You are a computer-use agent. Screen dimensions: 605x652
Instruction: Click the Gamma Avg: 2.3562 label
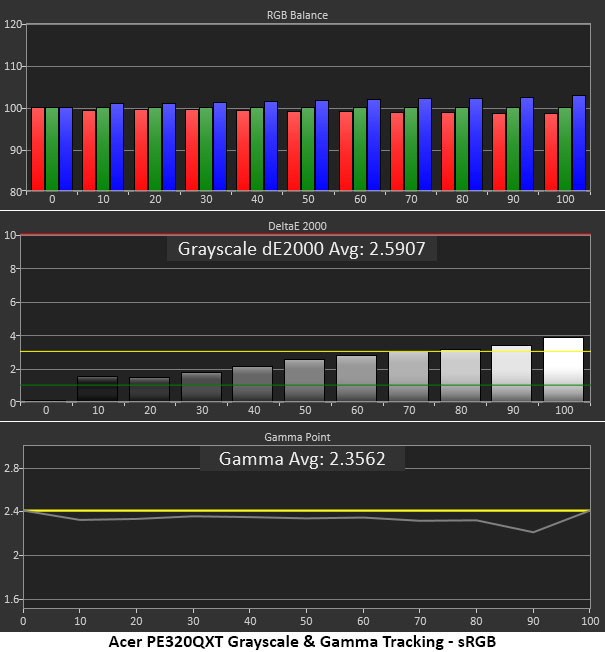(x=302, y=459)
